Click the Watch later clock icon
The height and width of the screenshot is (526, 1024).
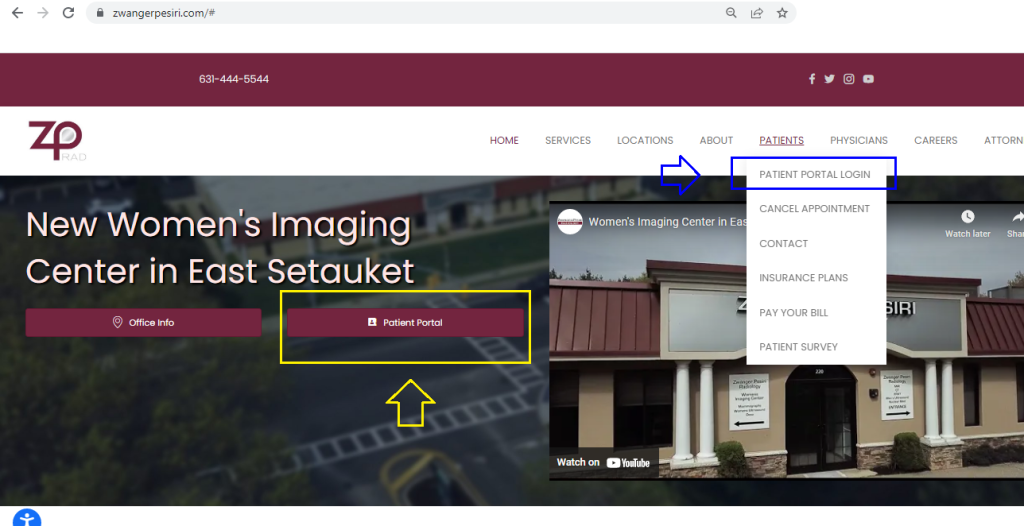tap(967, 216)
